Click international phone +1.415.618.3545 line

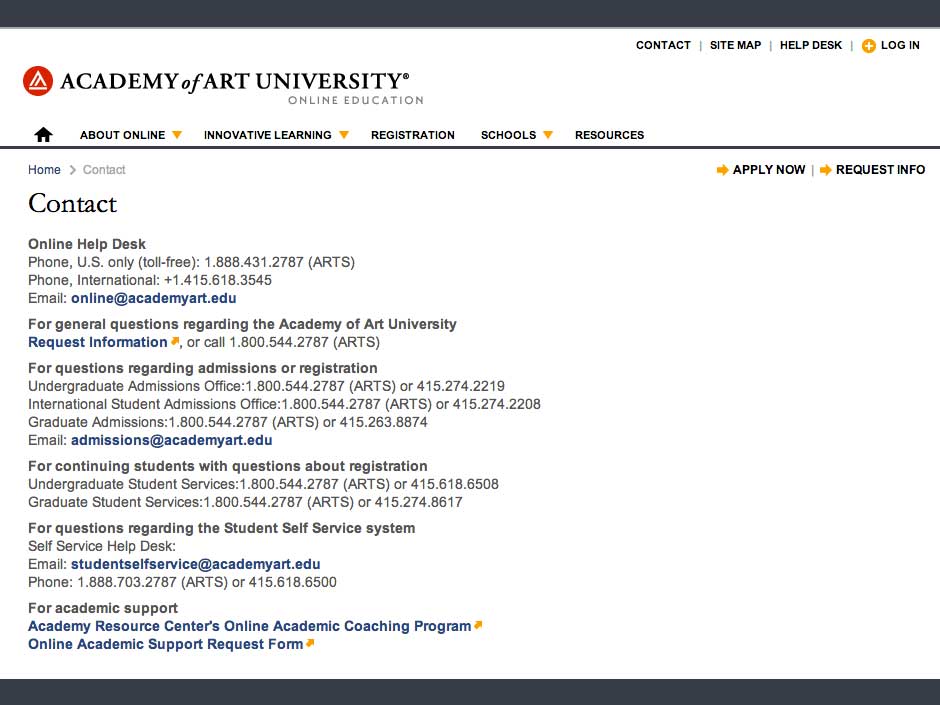pyautogui.click(x=150, y=281)
